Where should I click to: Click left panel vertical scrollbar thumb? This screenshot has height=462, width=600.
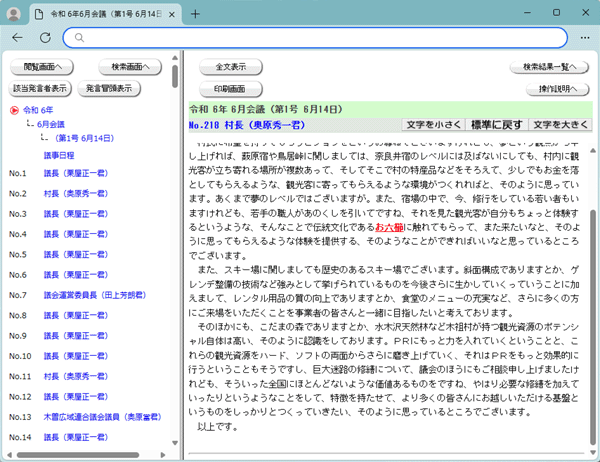point(175,76)
